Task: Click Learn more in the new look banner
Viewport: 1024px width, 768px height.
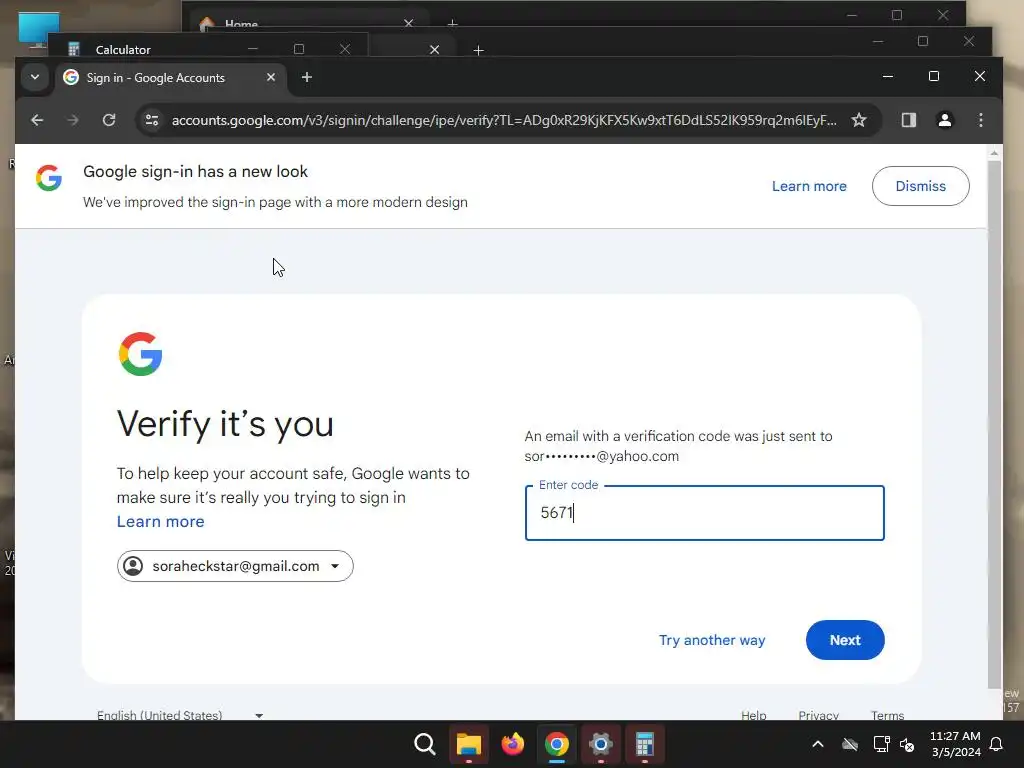Action: (x=808, y=186)
